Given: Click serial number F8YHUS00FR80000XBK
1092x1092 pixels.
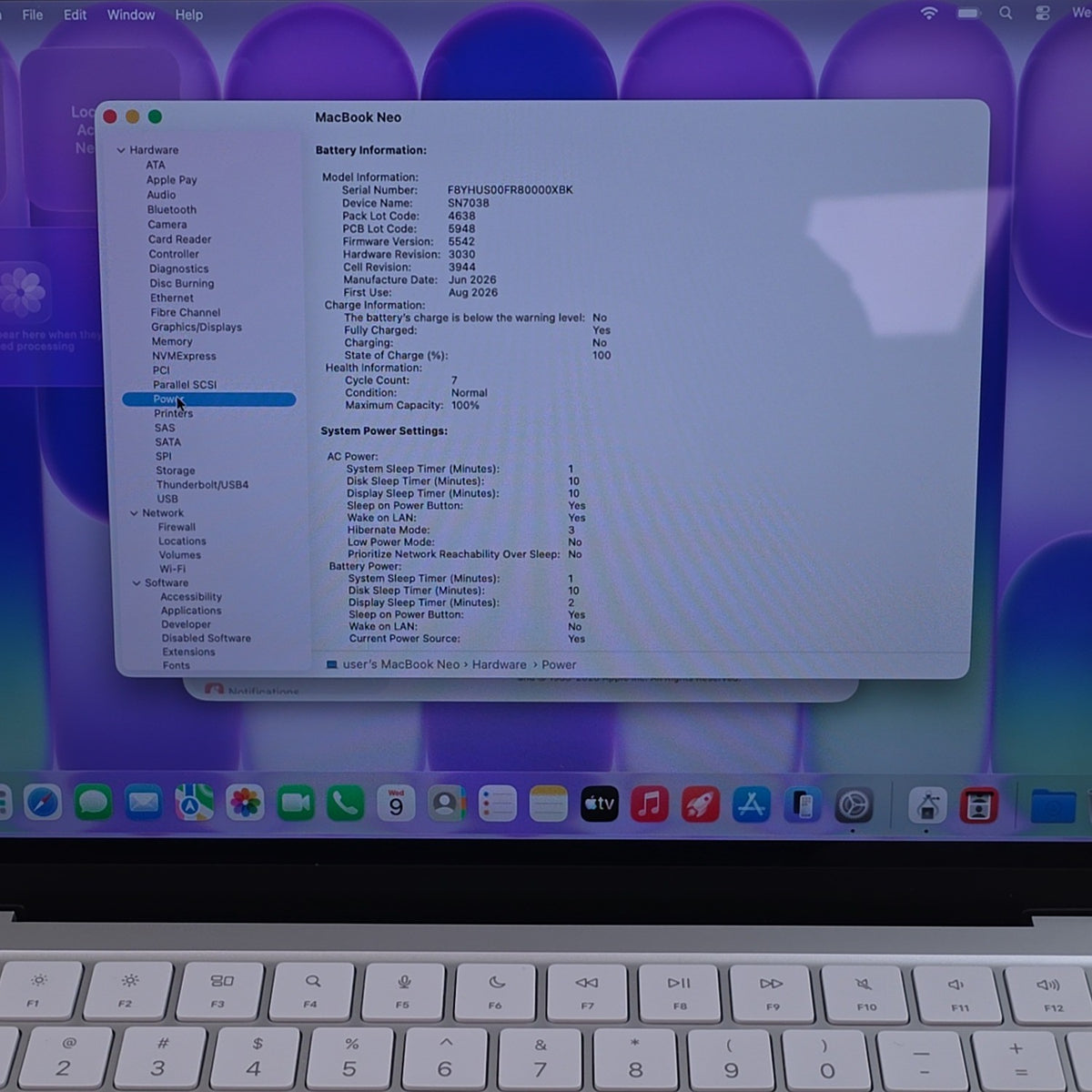Looking at the screenshot, I should pyautogui.click(x=511, y=190).
